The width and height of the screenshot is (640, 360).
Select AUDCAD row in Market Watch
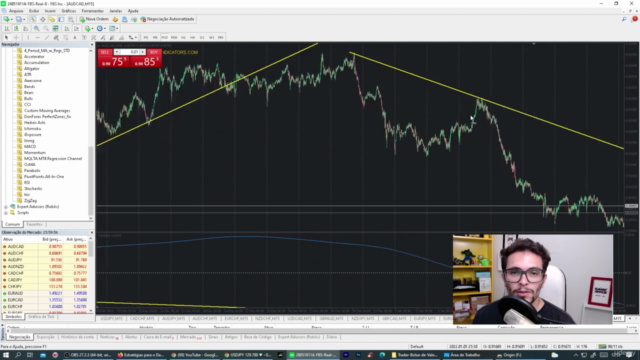(x=45, y=247)
